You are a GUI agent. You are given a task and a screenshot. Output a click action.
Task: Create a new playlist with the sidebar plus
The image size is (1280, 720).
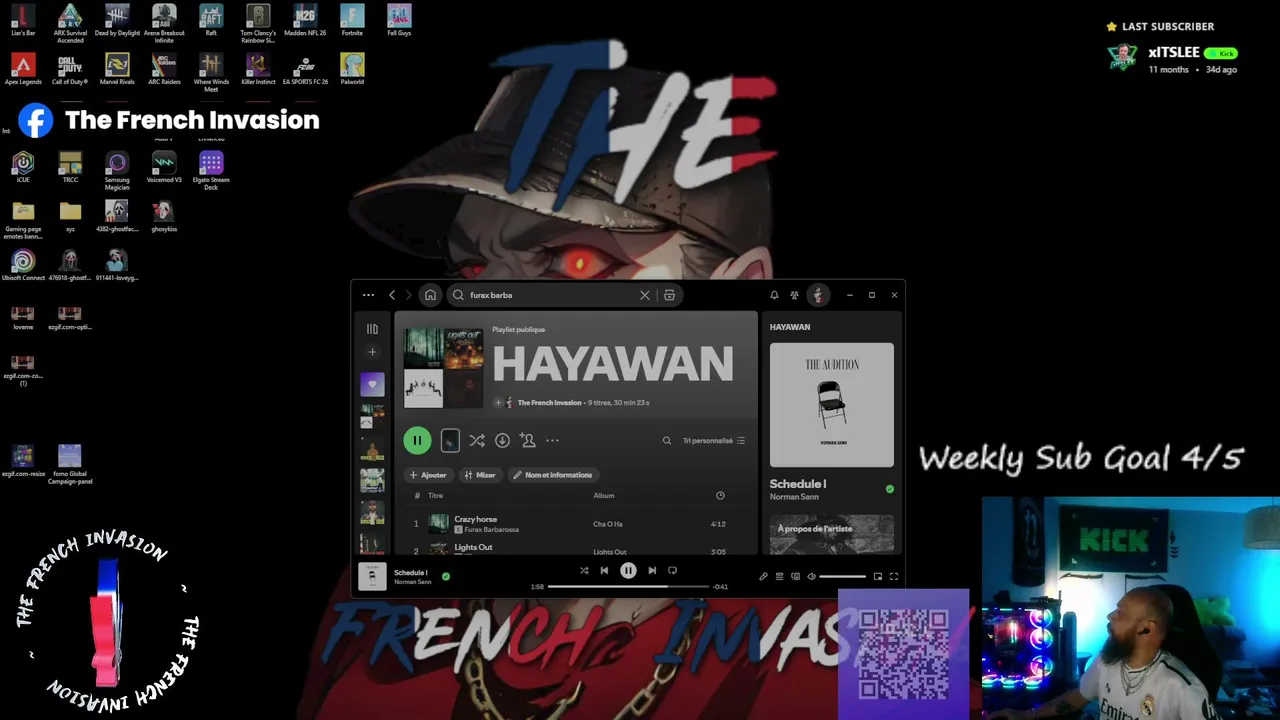372,352
